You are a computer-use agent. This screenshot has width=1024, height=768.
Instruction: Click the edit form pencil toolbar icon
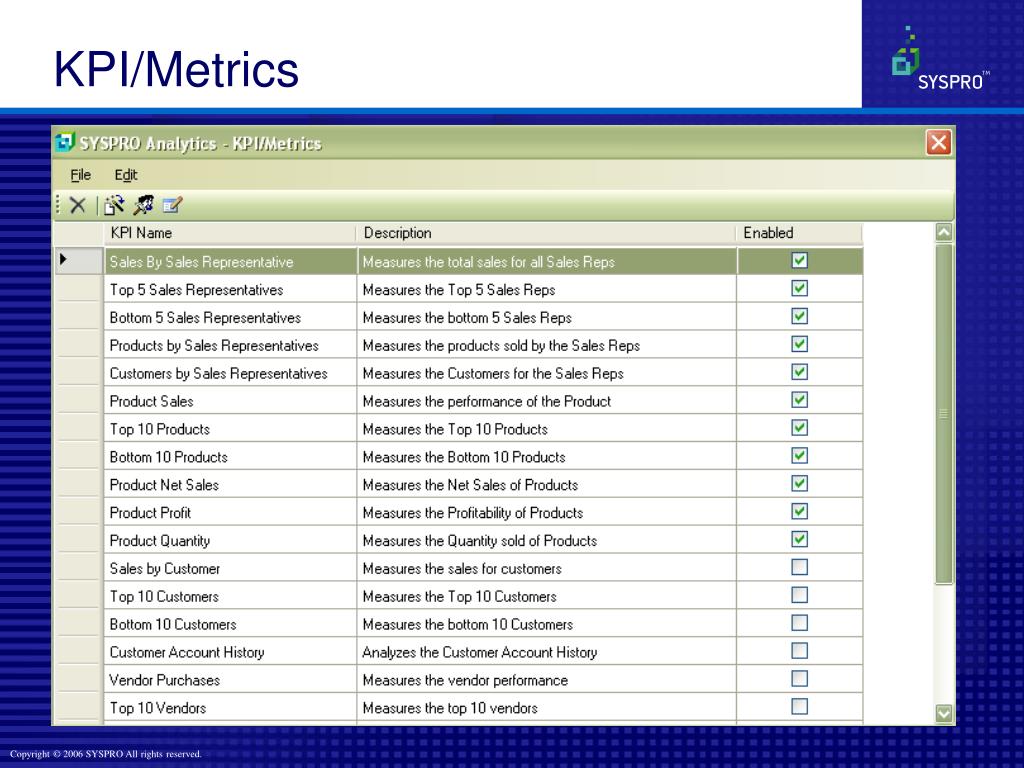(x=172, y=205)
